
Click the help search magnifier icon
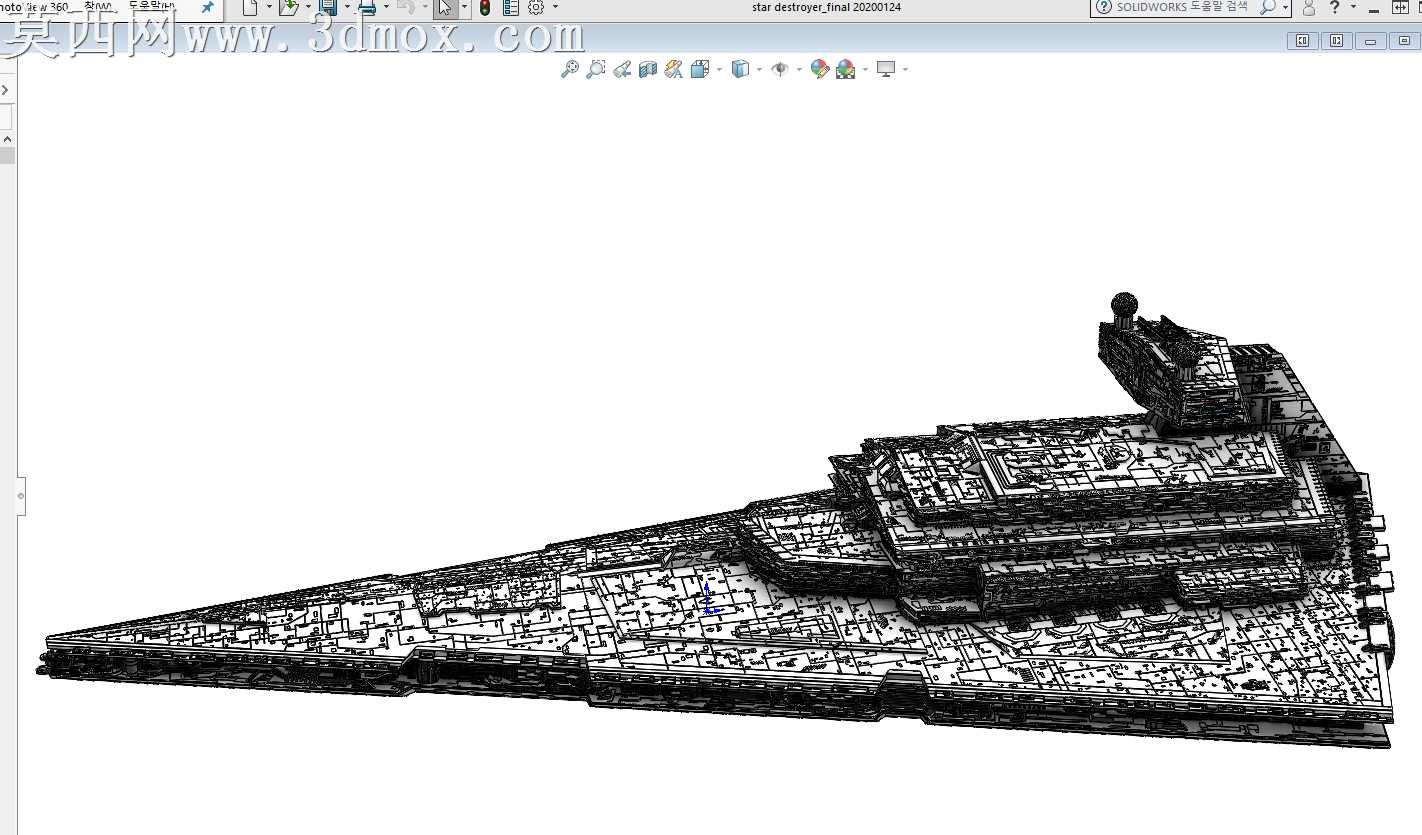coord(1267,7)
